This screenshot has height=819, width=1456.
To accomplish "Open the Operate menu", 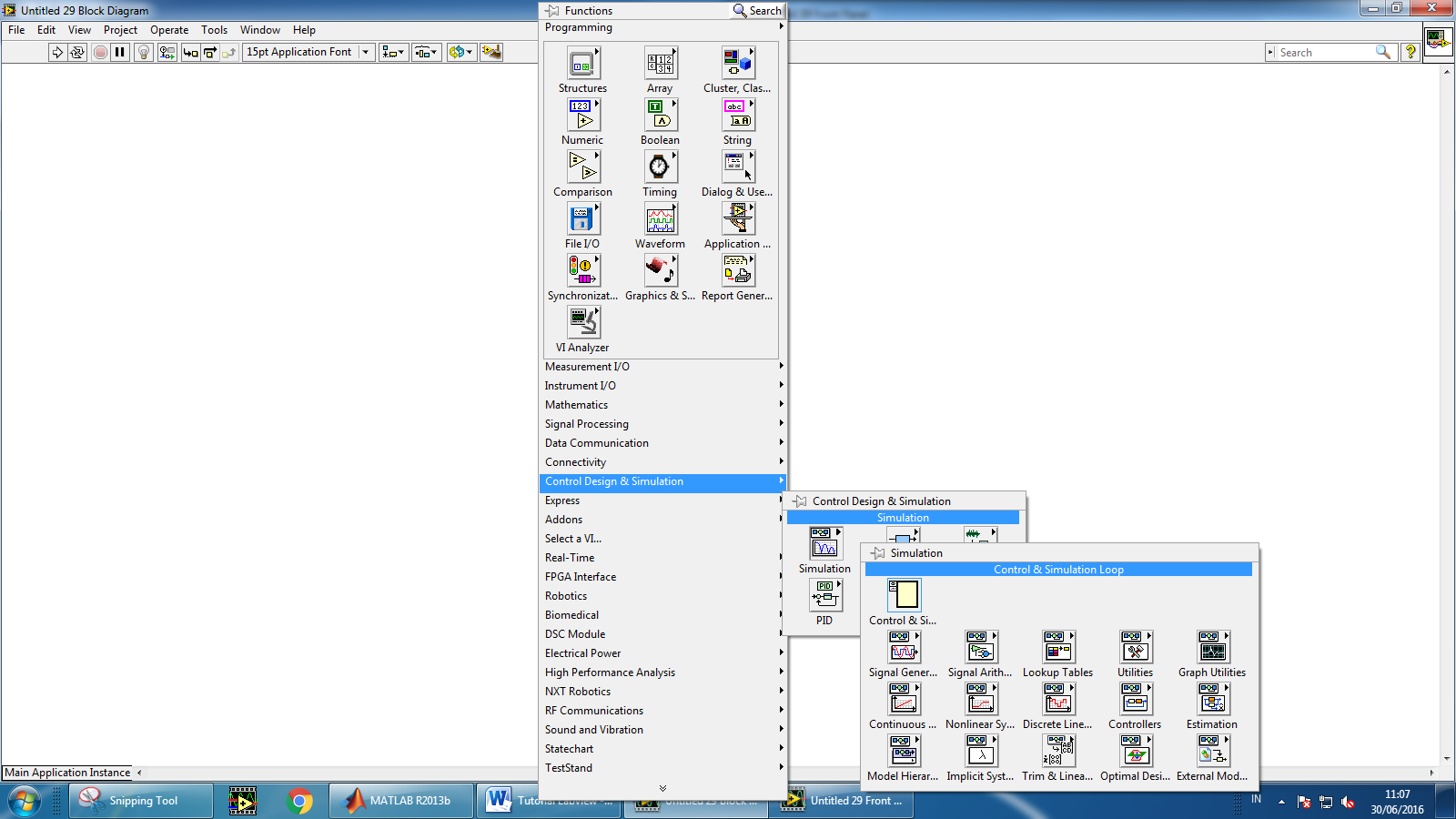I will [169, 30].
